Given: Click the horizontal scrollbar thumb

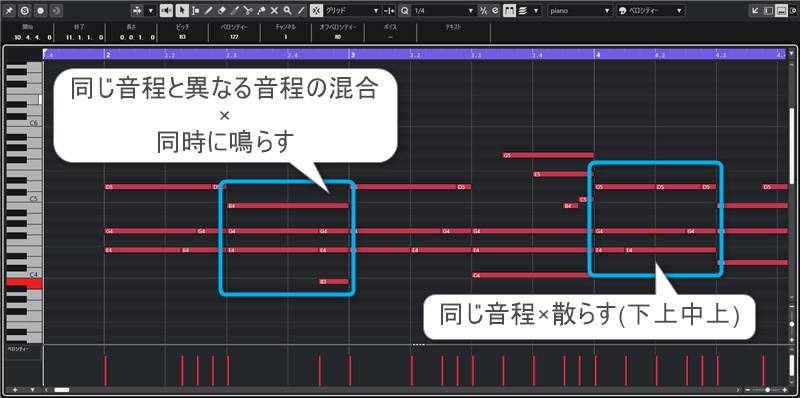Looking at the screenshot, I should click(62, 390).
